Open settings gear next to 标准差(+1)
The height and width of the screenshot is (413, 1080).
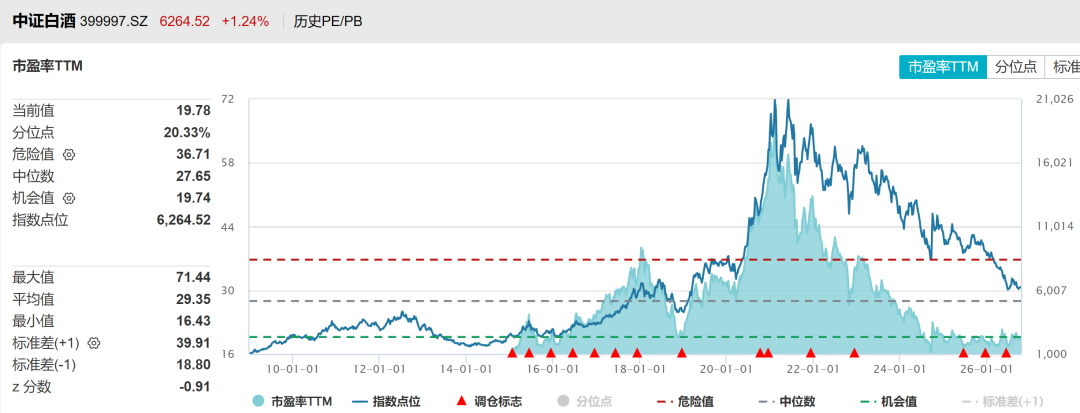pos(94,343)
